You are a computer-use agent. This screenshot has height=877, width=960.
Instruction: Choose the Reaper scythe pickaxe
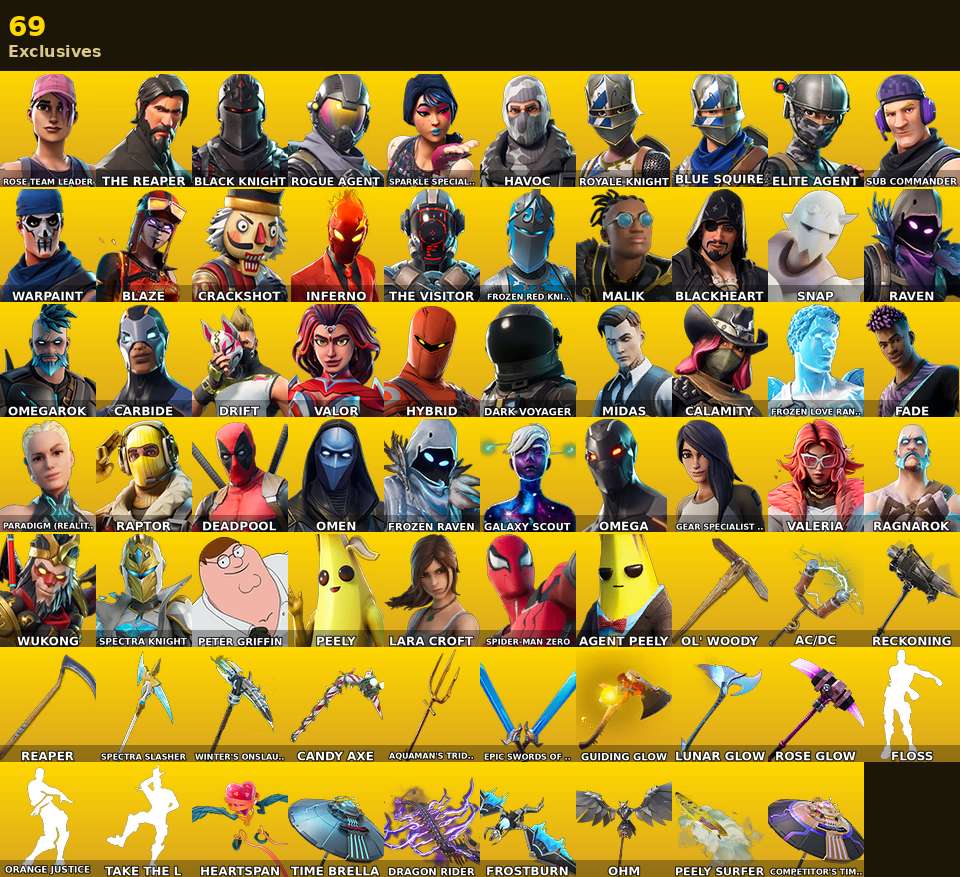point(48,705)
